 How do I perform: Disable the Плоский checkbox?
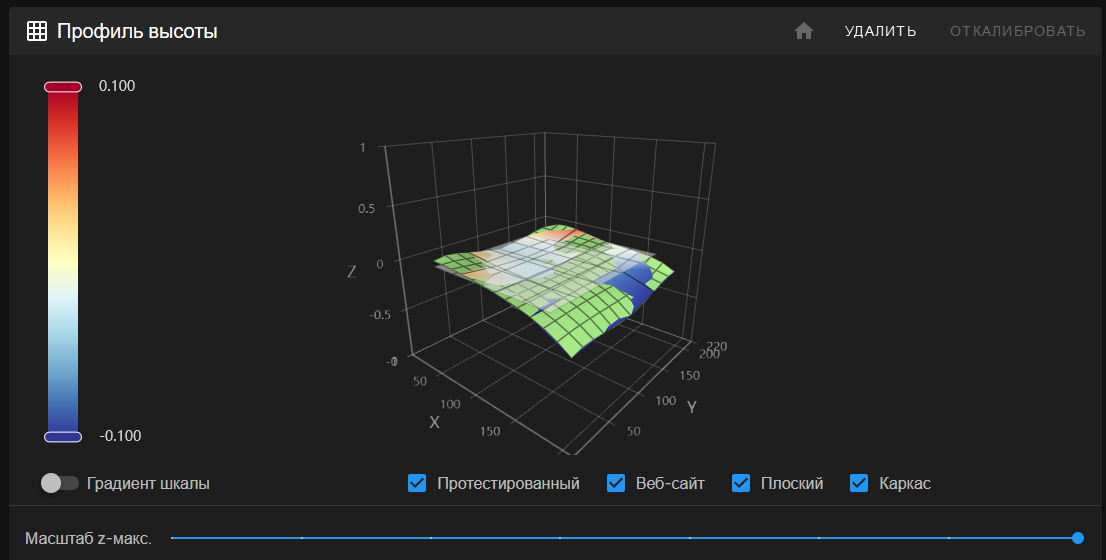pyautogui.click(x=741, y=483)
